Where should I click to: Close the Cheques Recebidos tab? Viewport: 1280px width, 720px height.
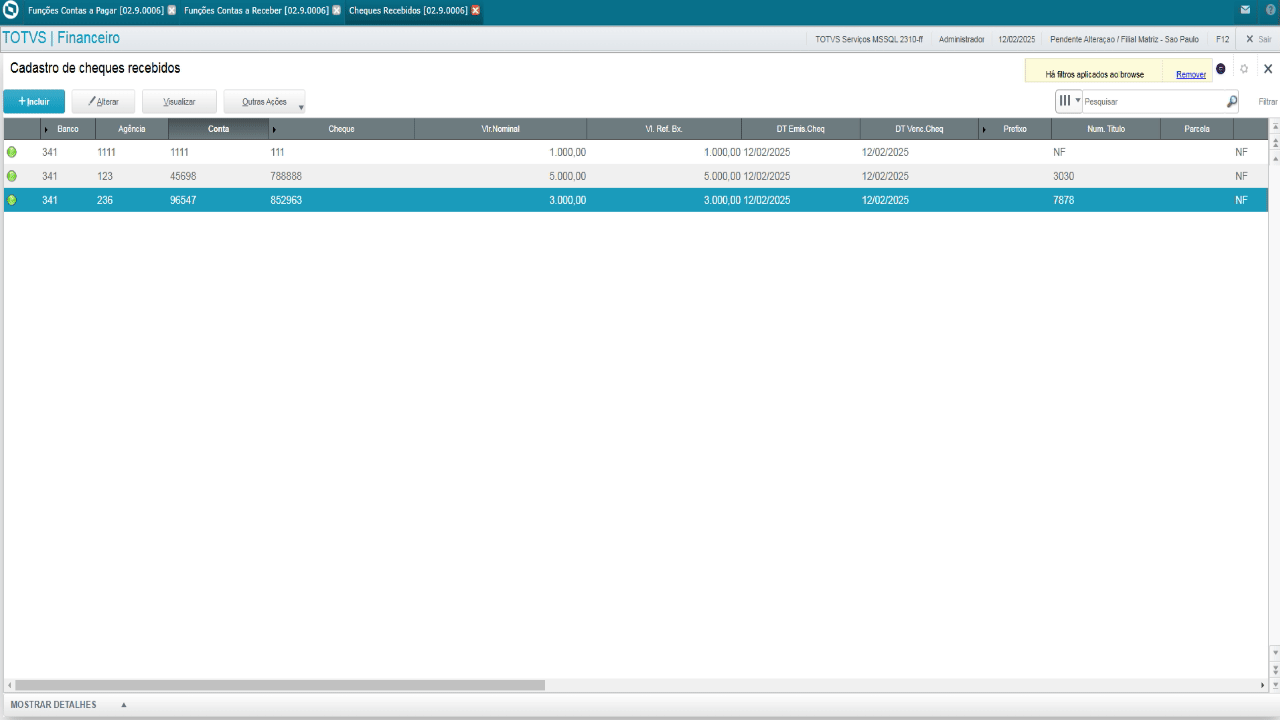pyautogui.click(x=475, y=10)
